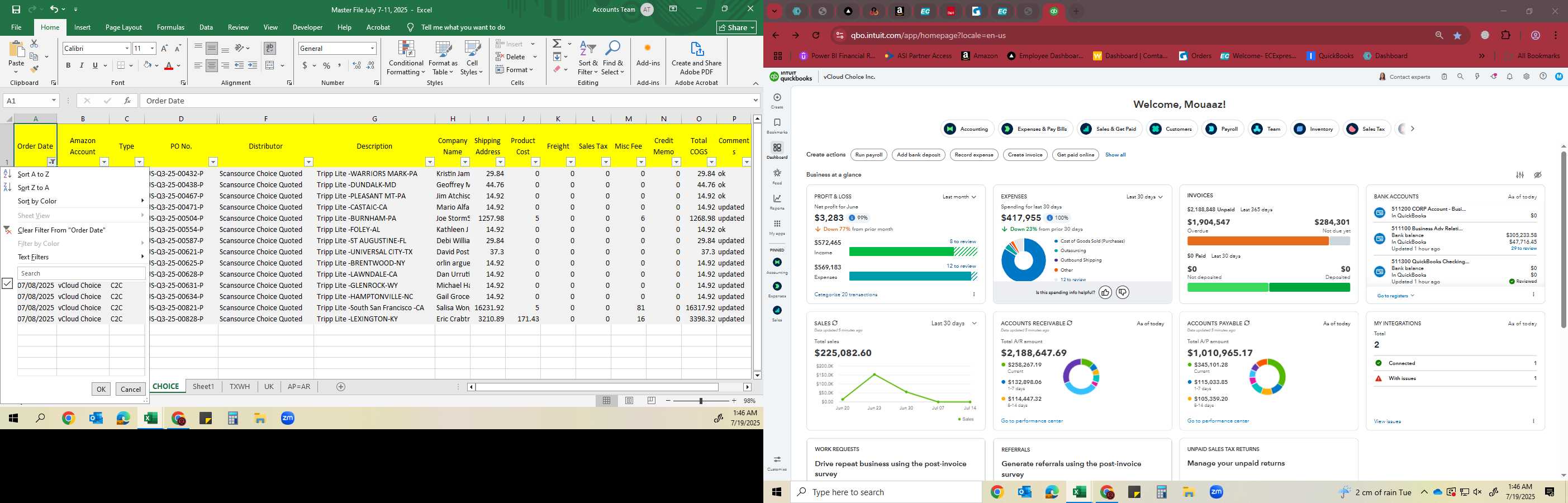The height and width of the screenshot is (503, 1568).
Task: Click Cancel in the filter dropdown
Action: tap(131, 389)
